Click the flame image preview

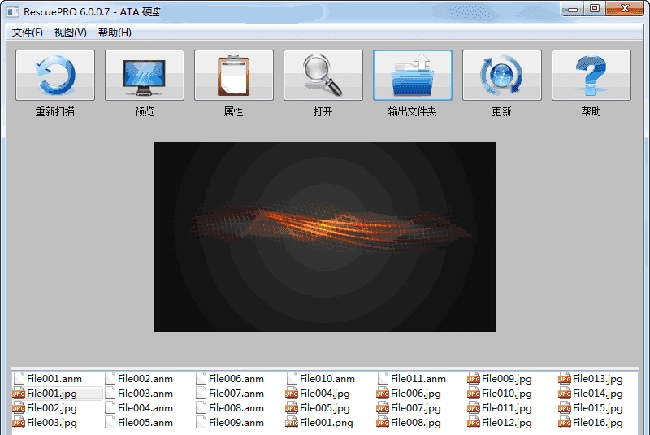pos(324,236)
